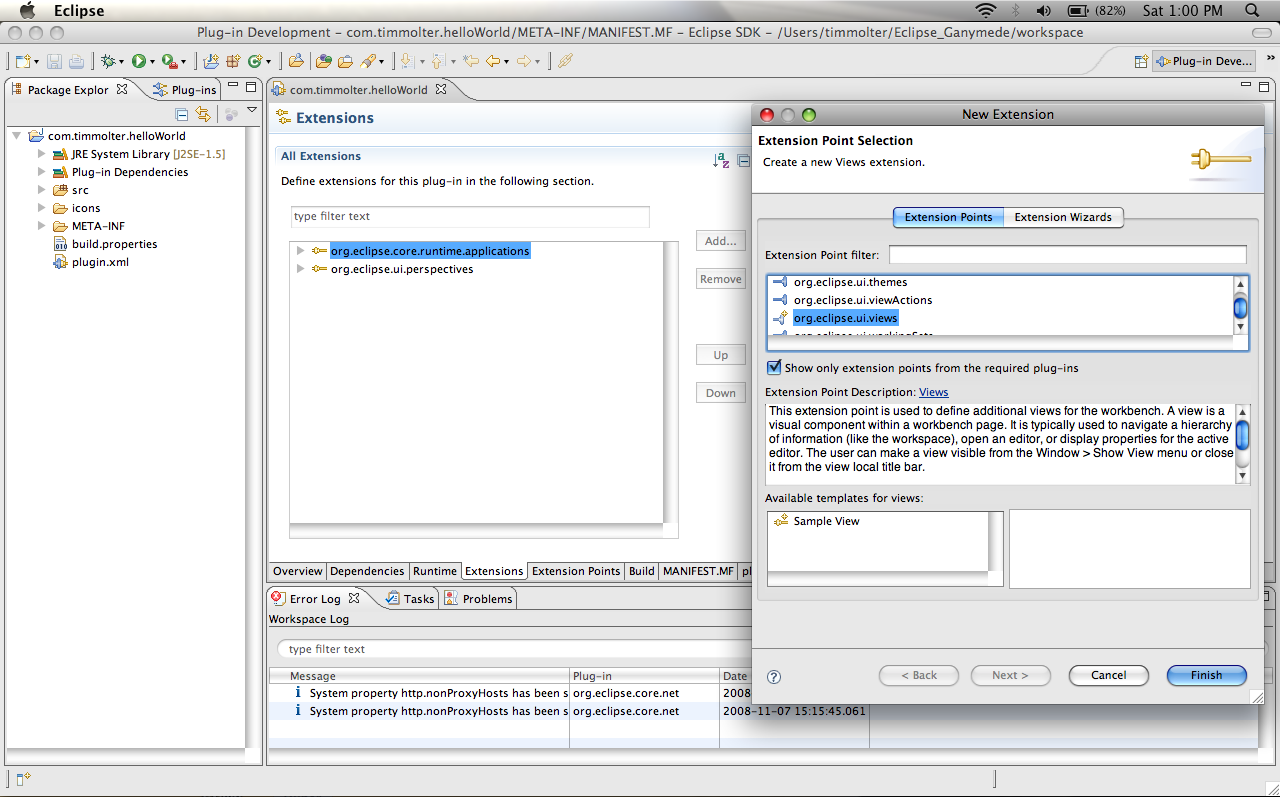Select Sample View template
Screen dimensions: 1280x797
click(826, 521)
